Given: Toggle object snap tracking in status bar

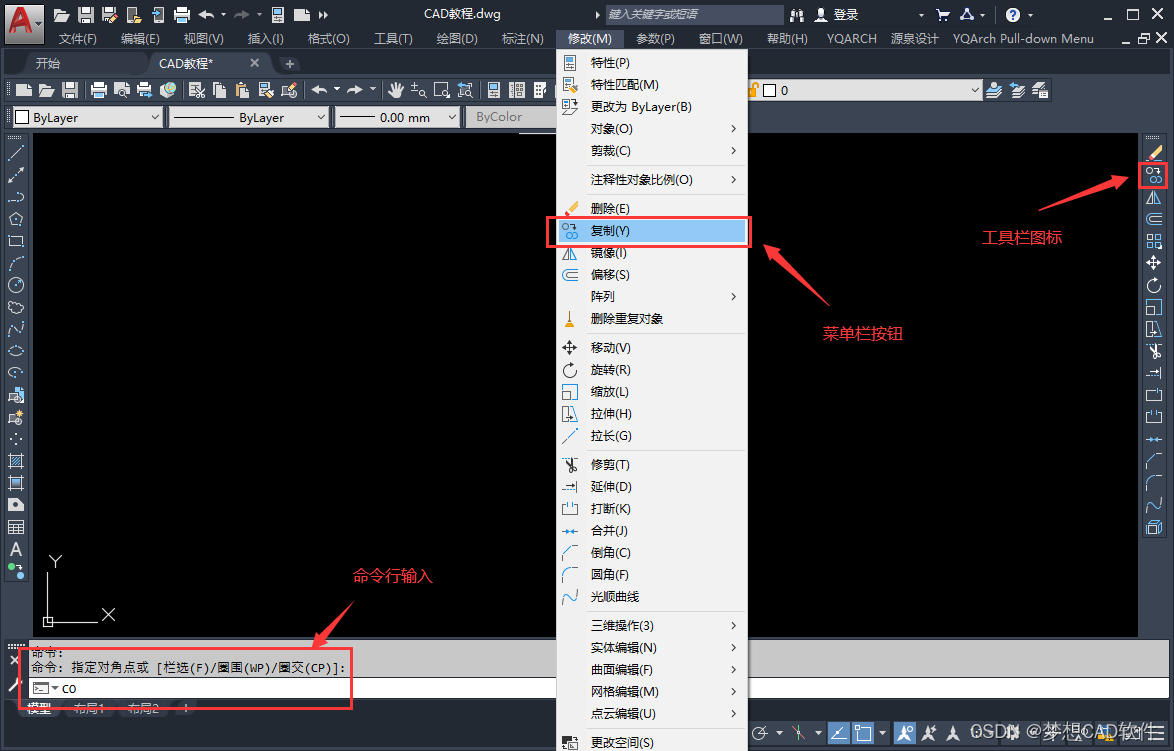Looking at the screenshot, I should pyautogui.click(x=839, y=733).
